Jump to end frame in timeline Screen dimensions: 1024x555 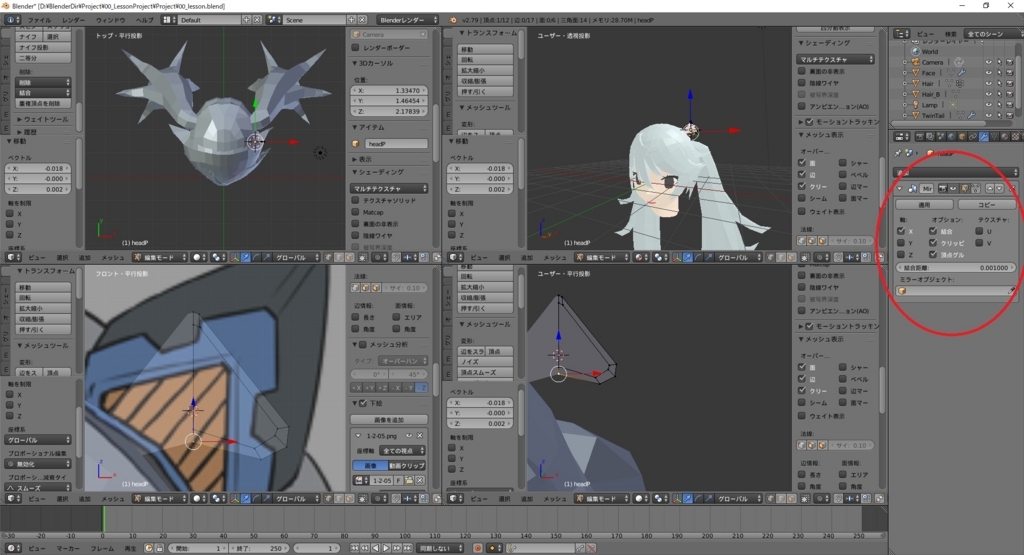(x=408, y=548)
